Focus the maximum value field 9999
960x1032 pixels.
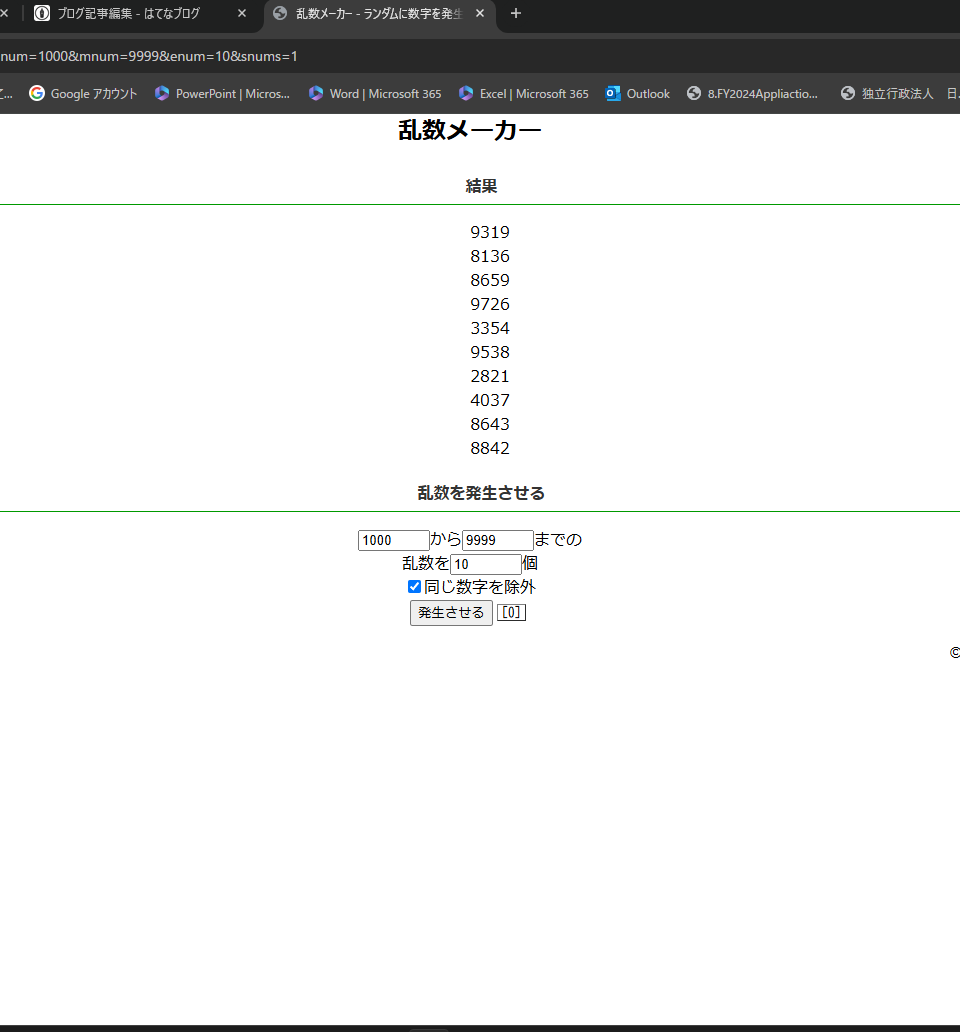497,540
